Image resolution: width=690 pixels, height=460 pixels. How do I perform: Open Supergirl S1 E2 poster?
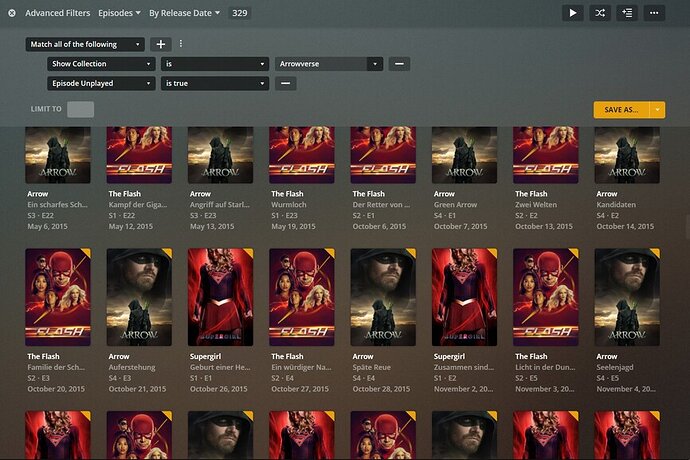click(x=464, y=297)
